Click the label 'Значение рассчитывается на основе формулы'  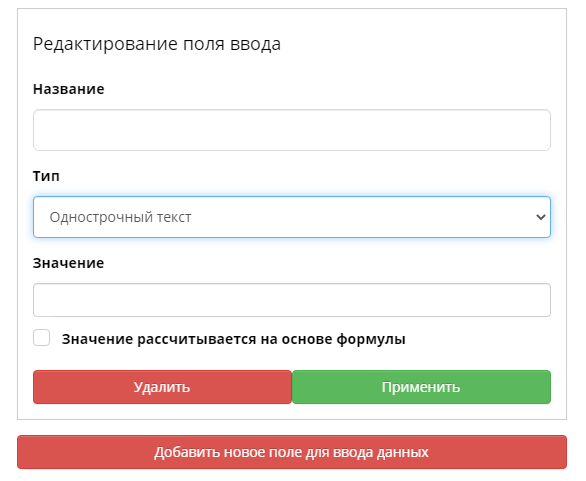[x=234, y=339]
